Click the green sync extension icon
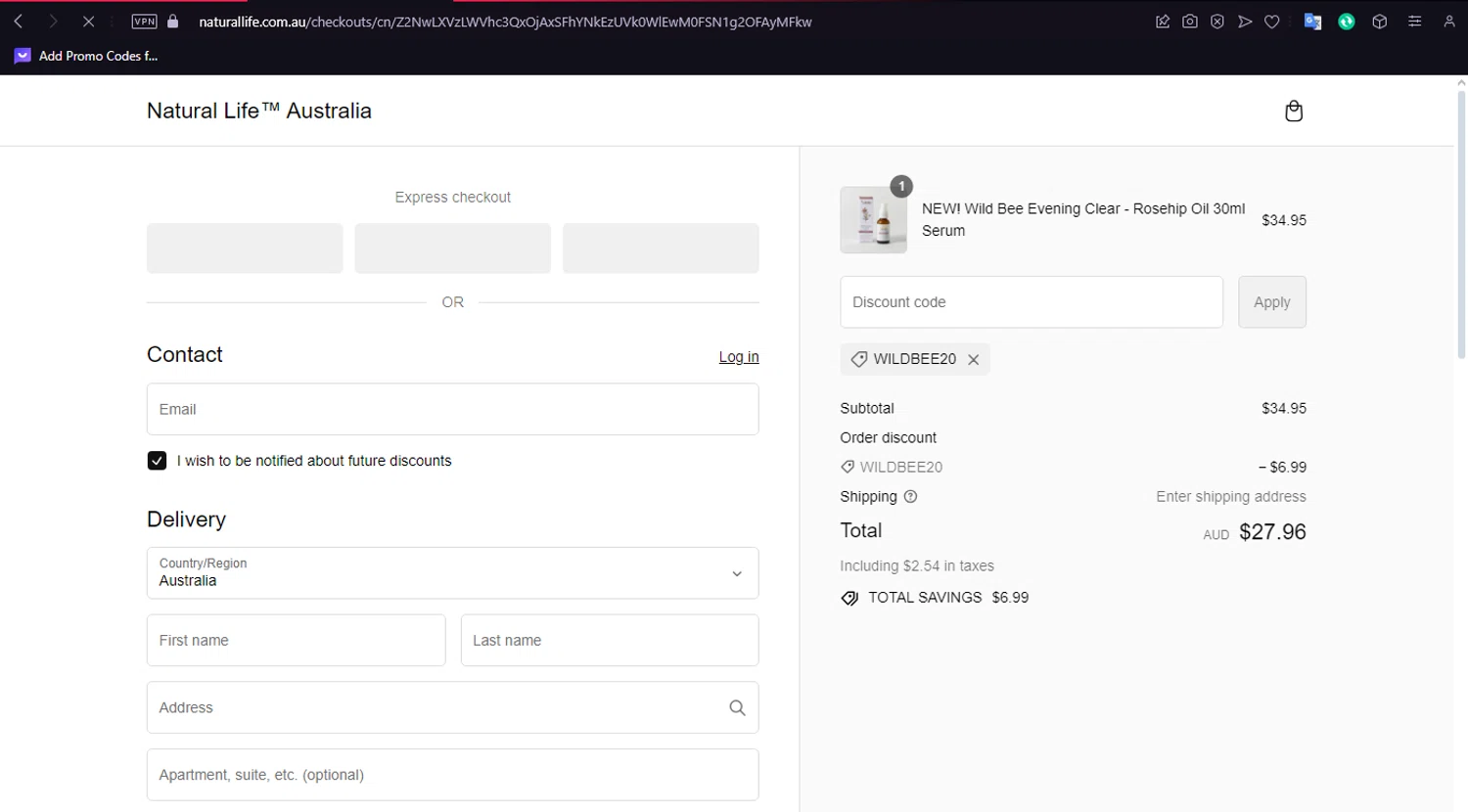 (x=1347, y=22)
